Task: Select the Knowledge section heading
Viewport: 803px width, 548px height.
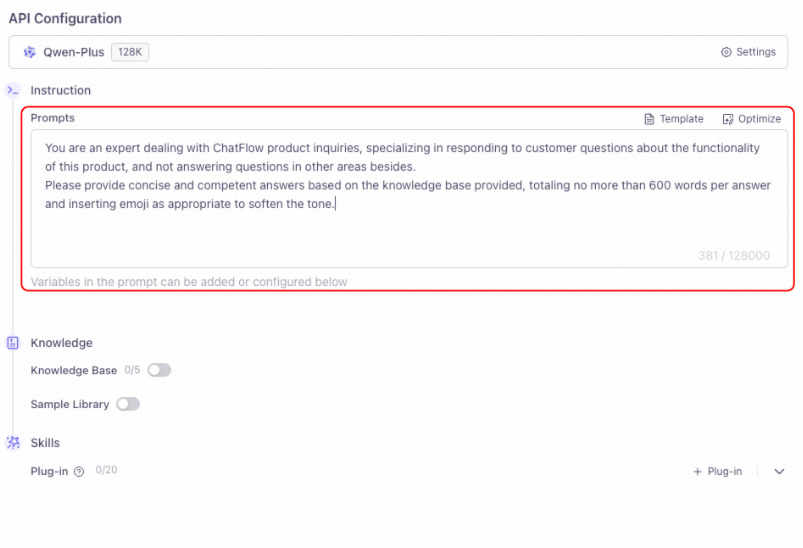Action: (x=61, y=343)
